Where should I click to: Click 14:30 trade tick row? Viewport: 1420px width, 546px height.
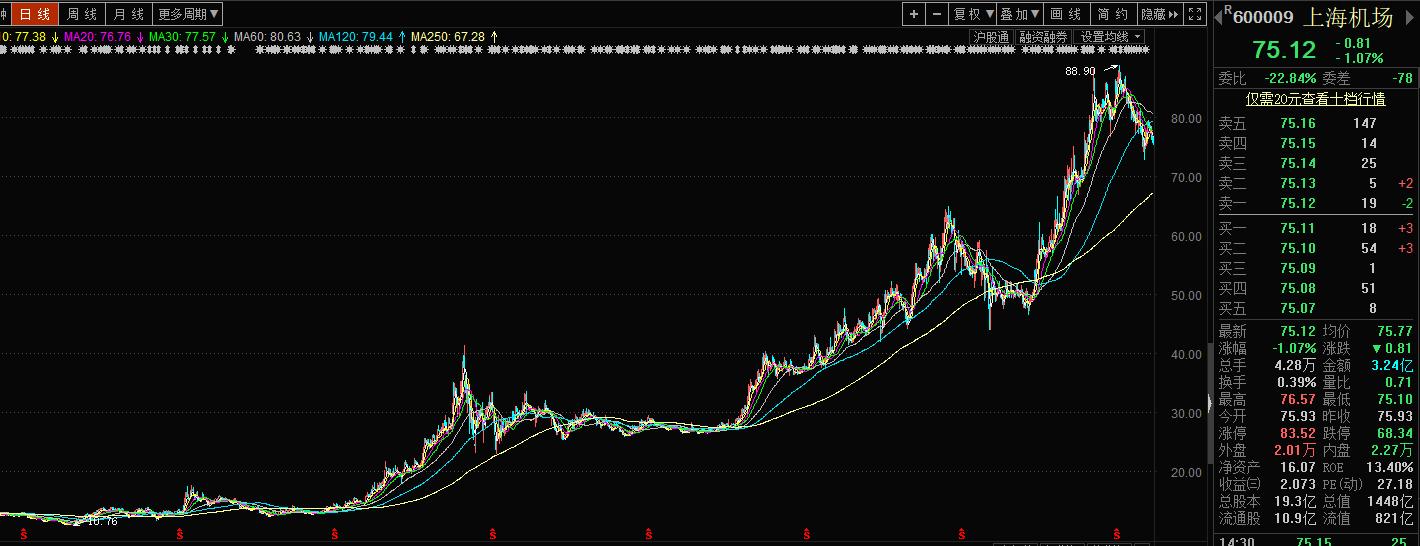[1315, 540]
